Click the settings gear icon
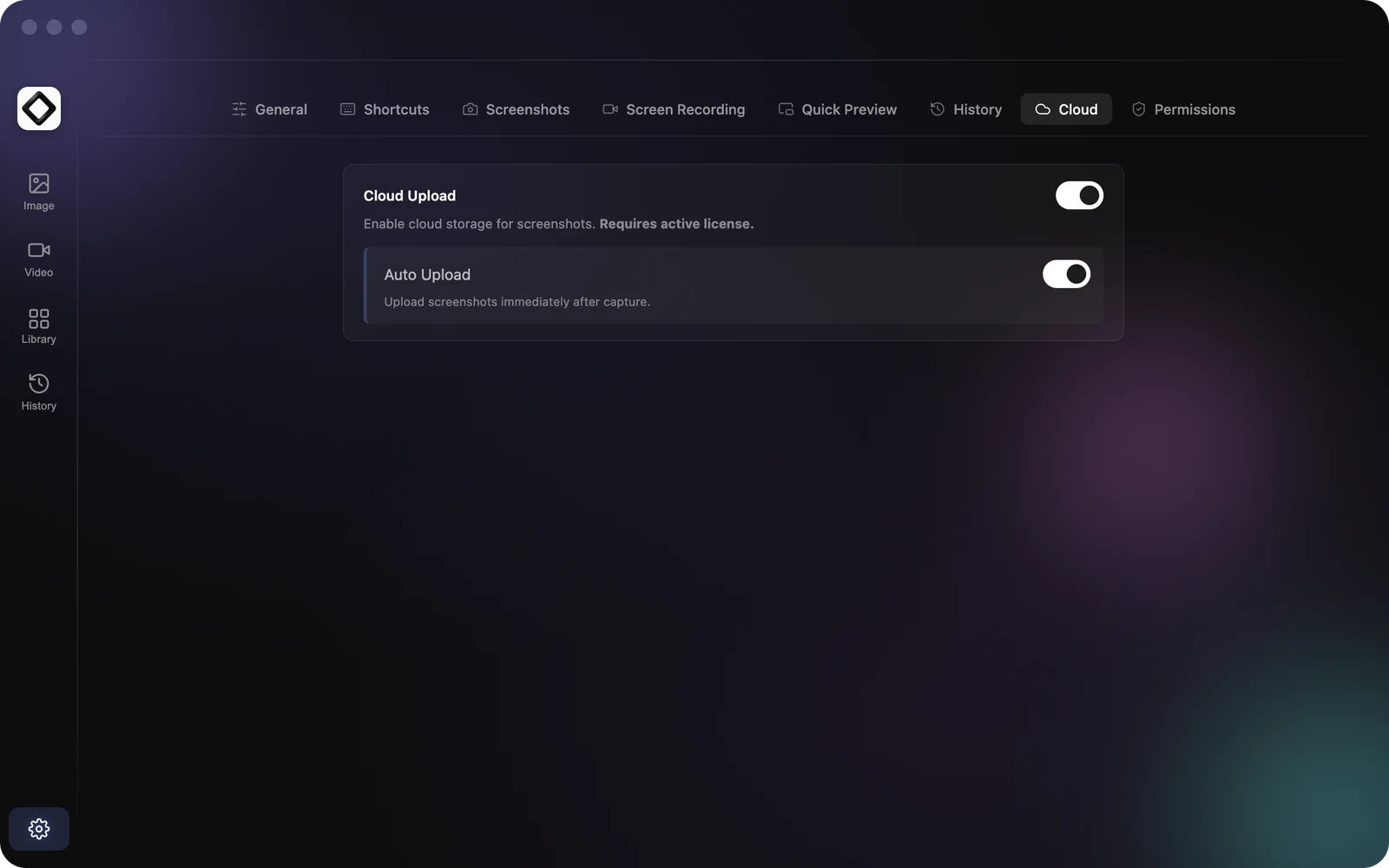This screenshot has width=1389, height=868. (x=39, y=829)
